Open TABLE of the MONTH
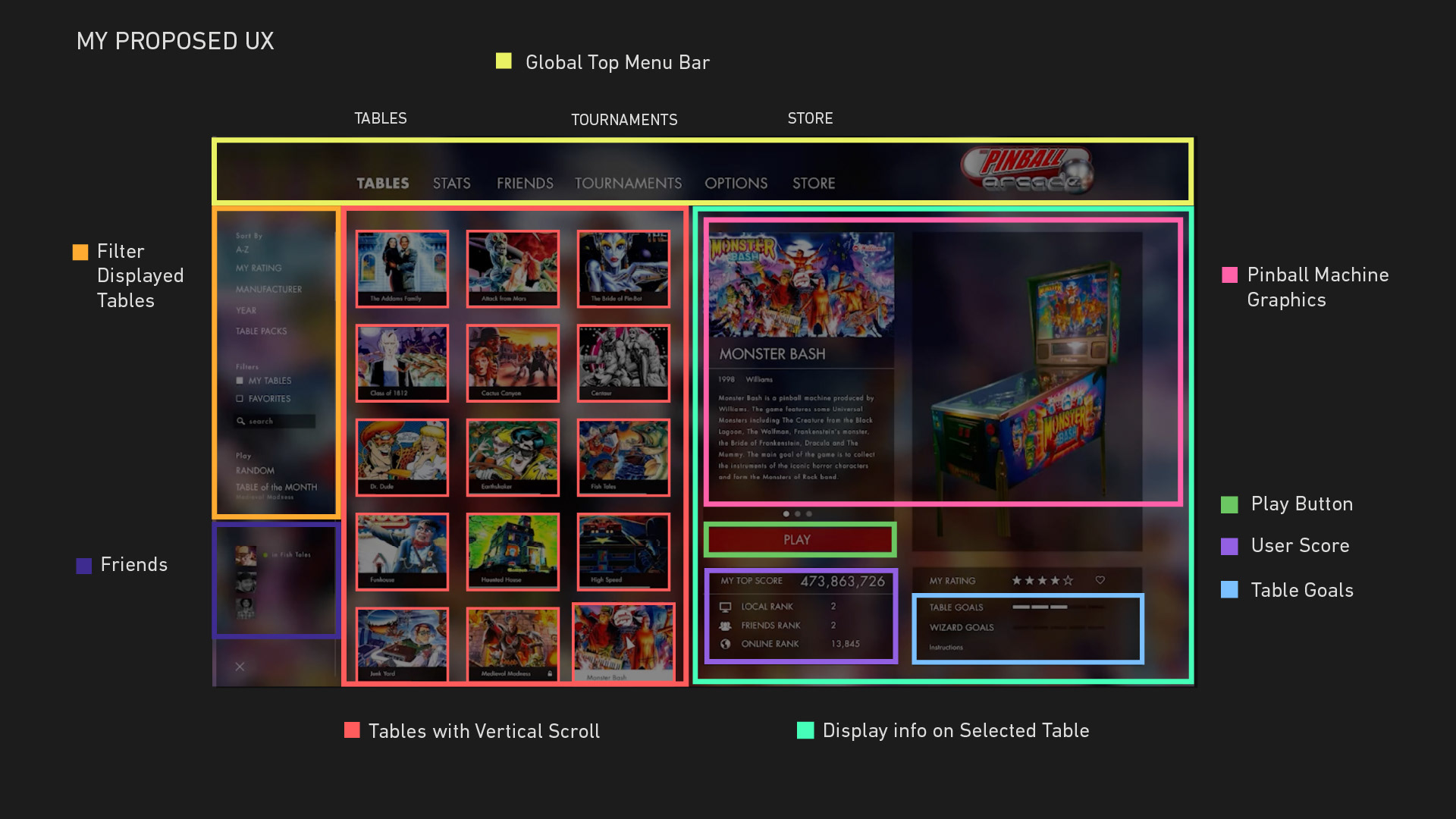Screen dimensions: 1456x819 tap(276, 488)
